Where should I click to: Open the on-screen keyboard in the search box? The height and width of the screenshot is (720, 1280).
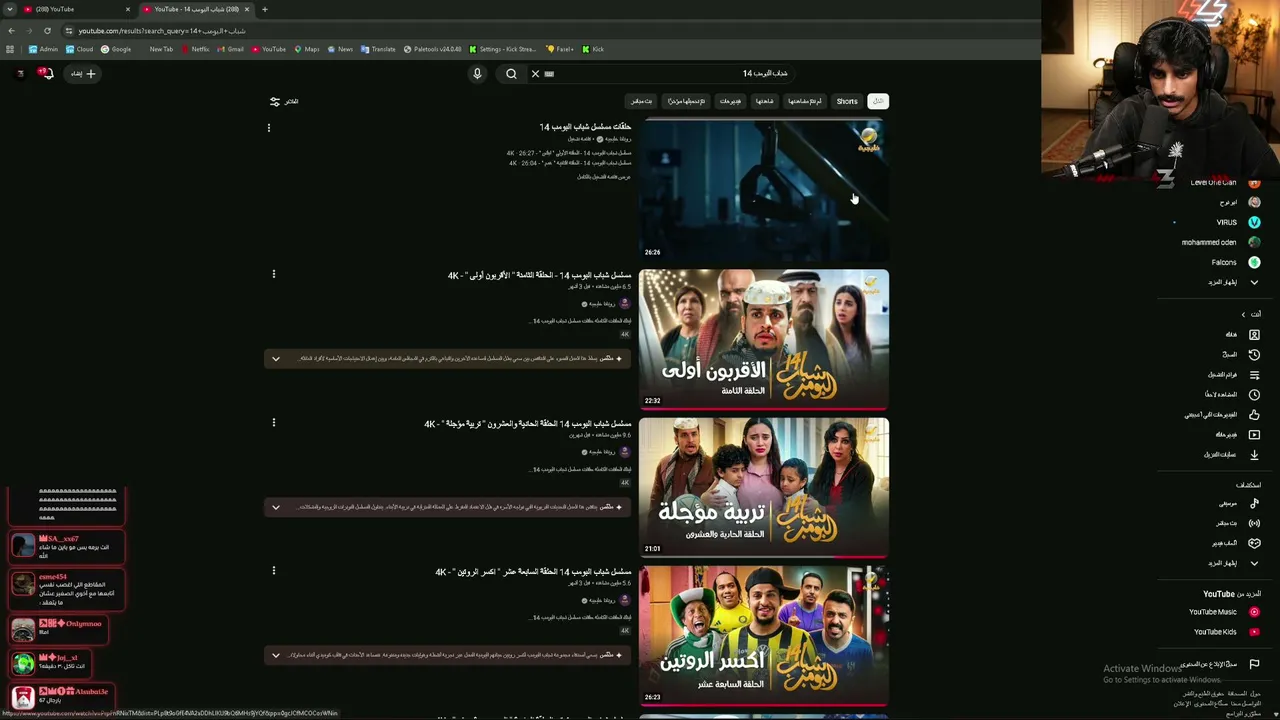[549, 73]
